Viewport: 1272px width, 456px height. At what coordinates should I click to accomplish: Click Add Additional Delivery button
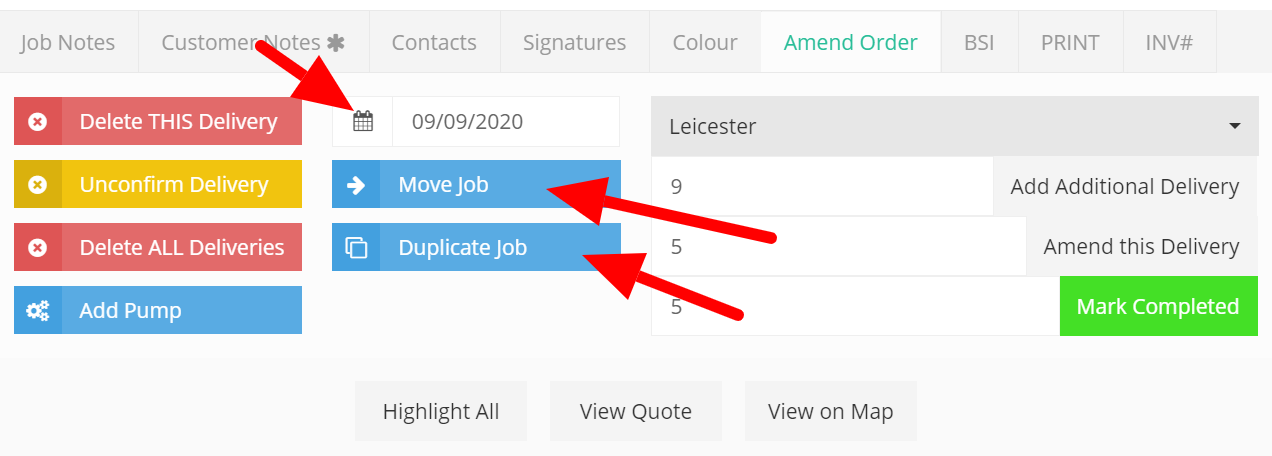tap(1125, 186)
